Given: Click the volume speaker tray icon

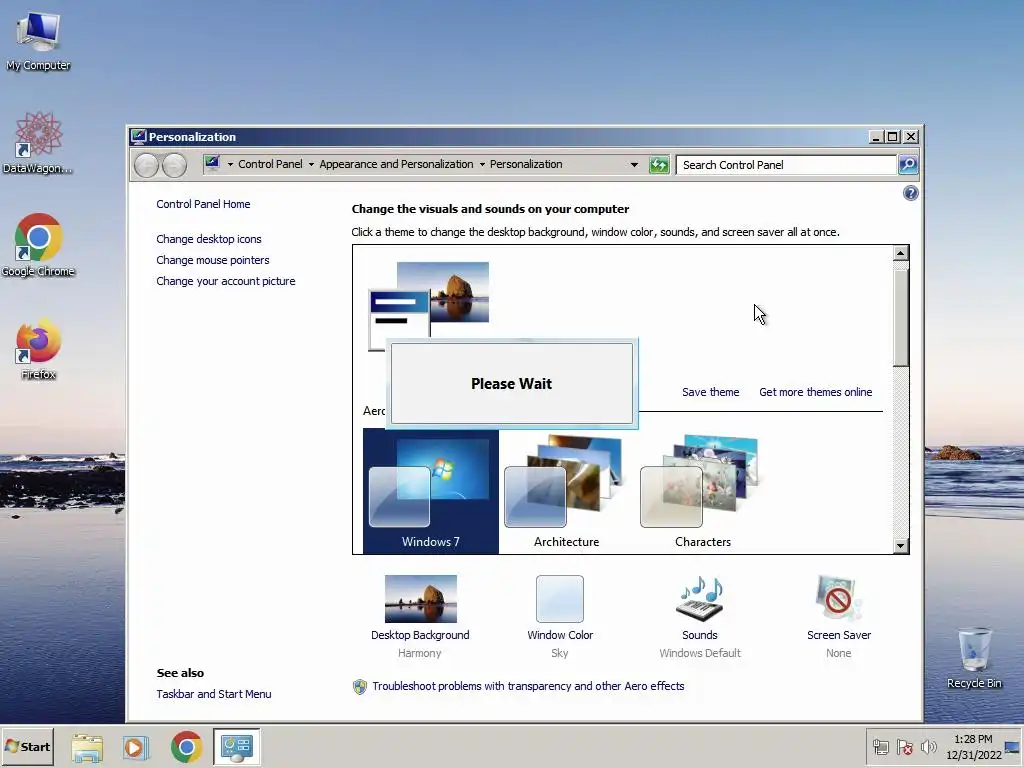Looking at the screenshot, I should [928, 747].
